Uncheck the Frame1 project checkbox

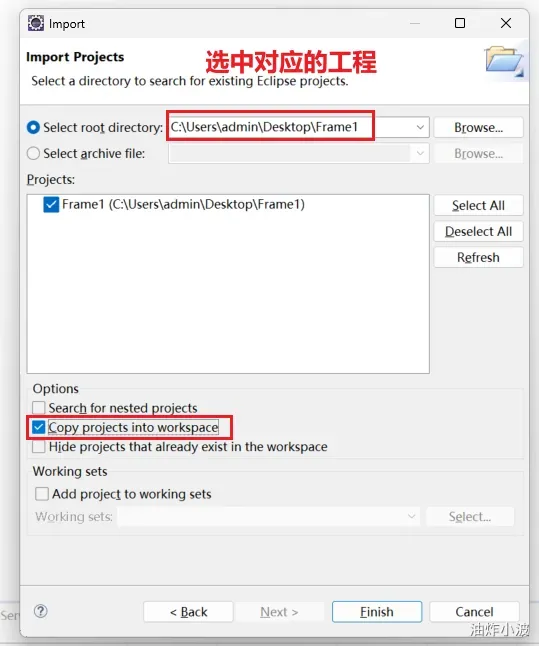[x=51, y=205]
